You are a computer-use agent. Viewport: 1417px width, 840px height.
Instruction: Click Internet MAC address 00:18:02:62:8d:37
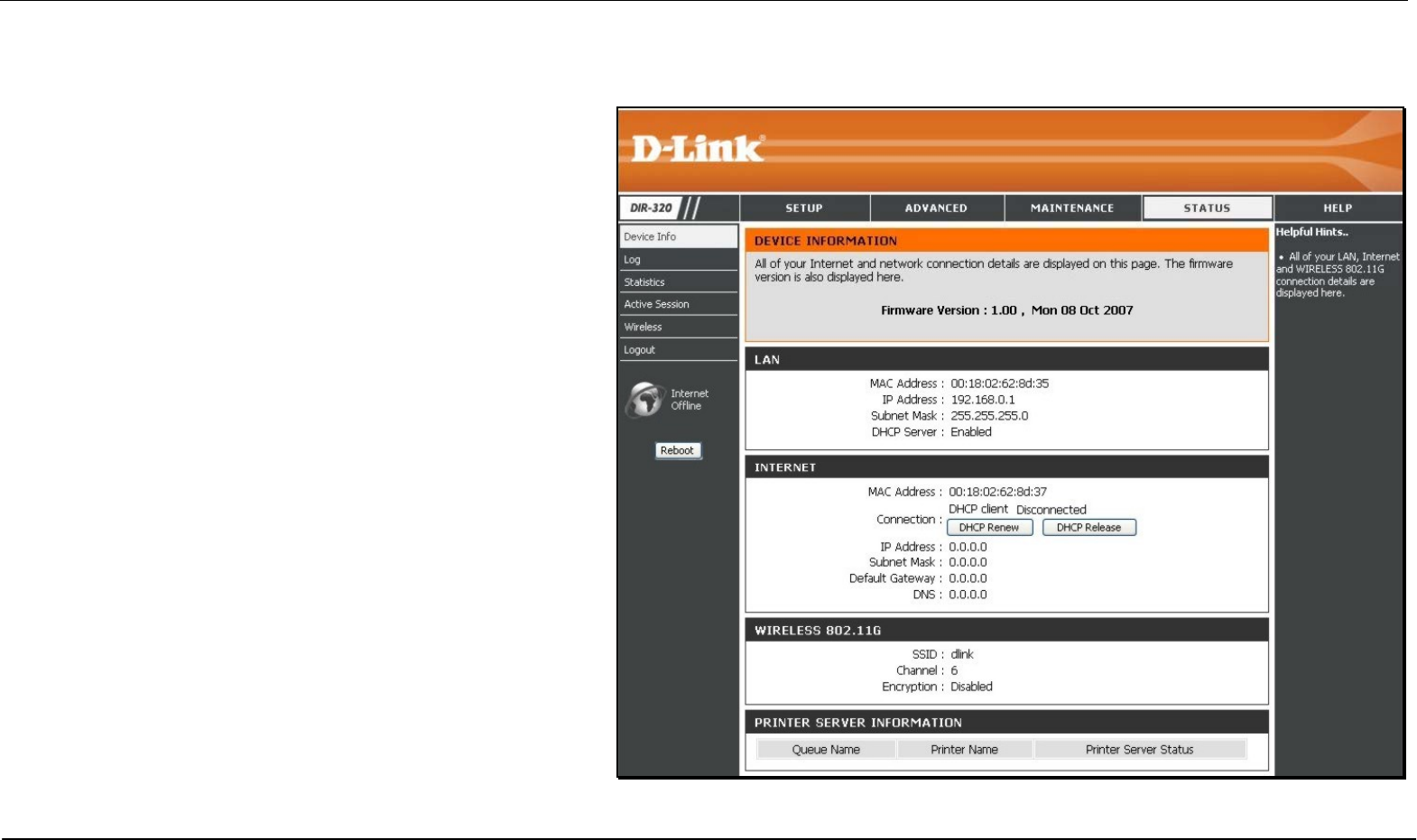(x=998, y=492)
